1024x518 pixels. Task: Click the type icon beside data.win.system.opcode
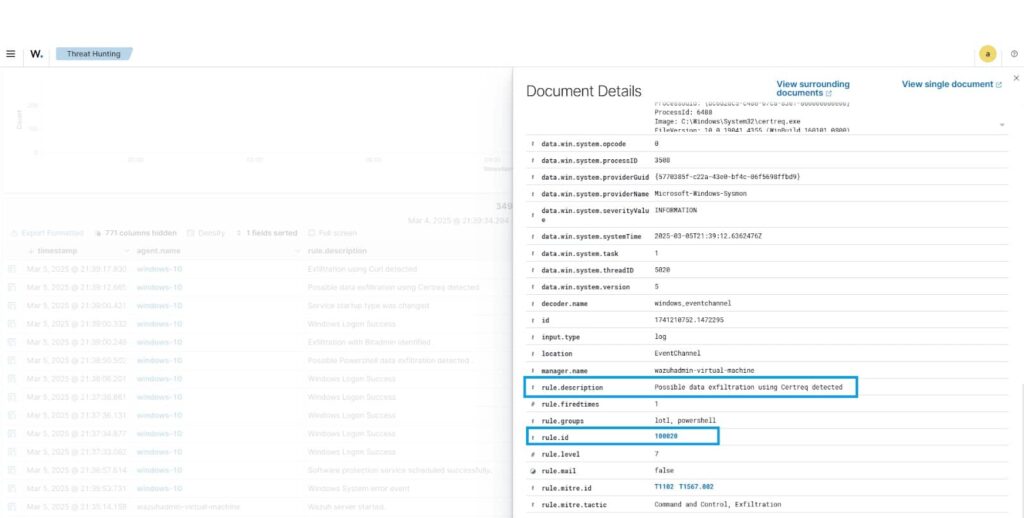click(533, 144)
